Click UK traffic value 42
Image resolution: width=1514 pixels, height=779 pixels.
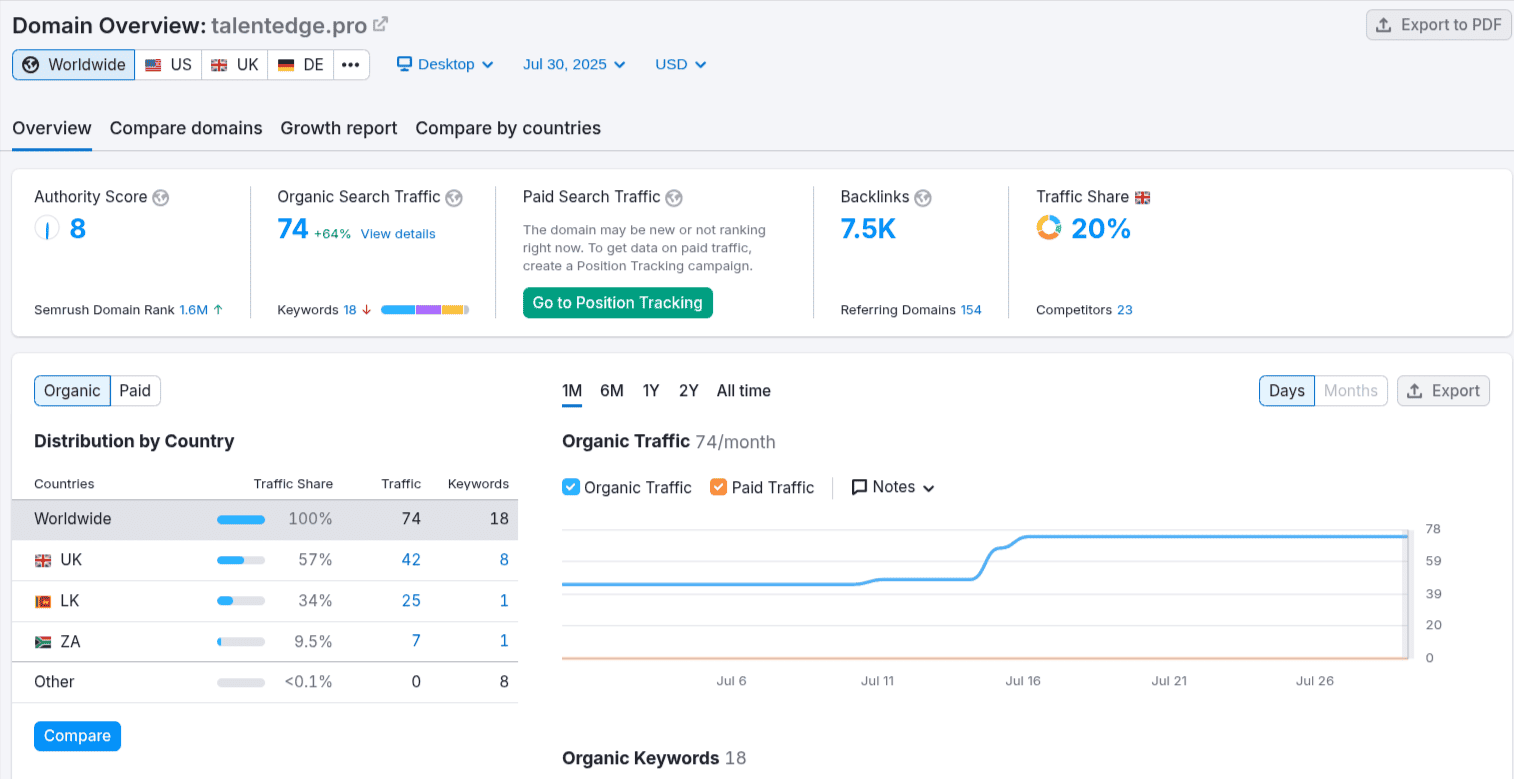(411, 560)
